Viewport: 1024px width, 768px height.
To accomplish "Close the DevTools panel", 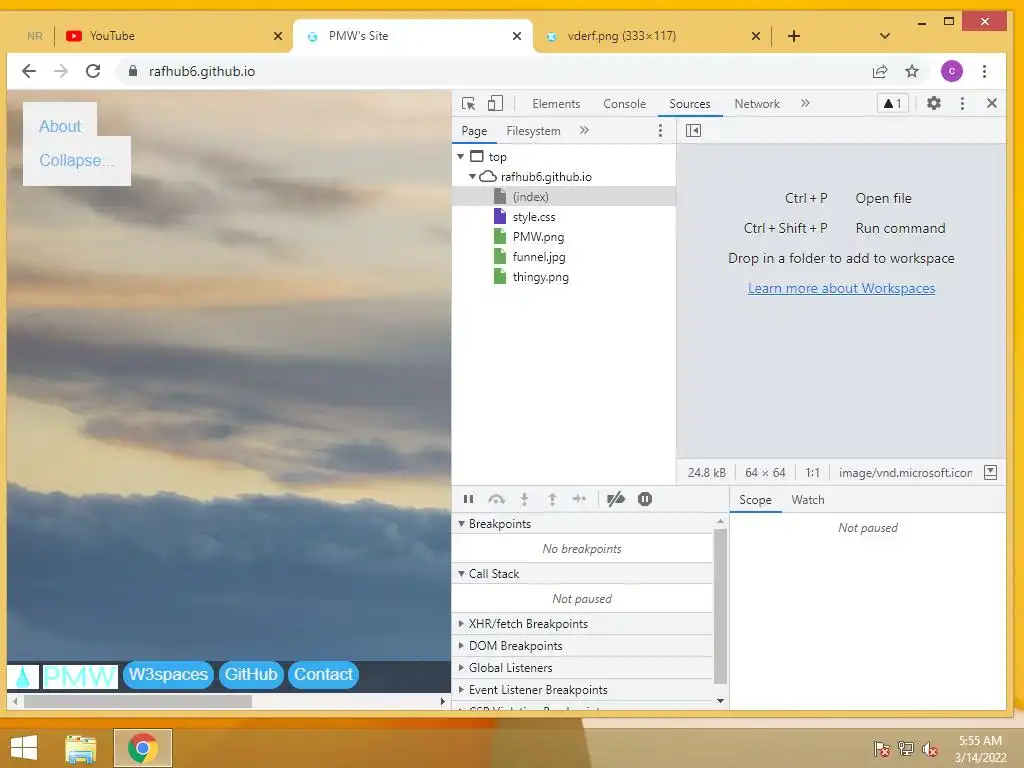I will (991, 103).
